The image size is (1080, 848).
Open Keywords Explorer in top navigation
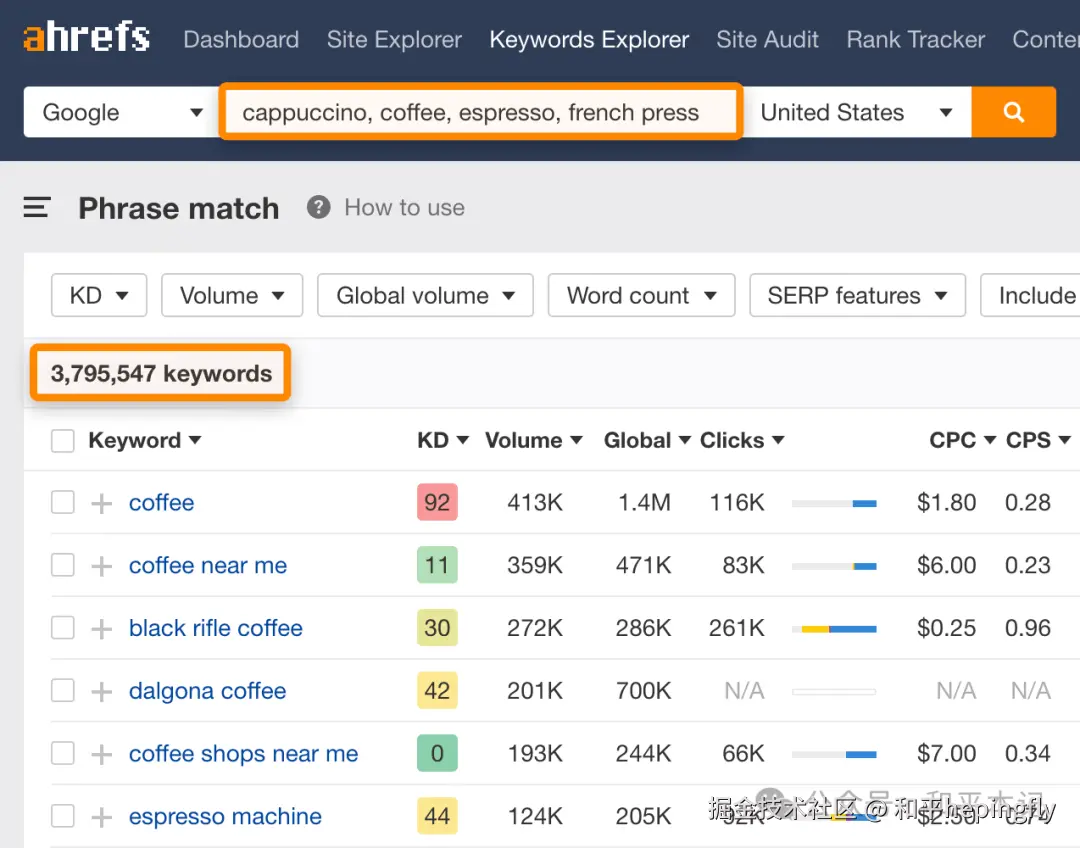coord(589,39)
